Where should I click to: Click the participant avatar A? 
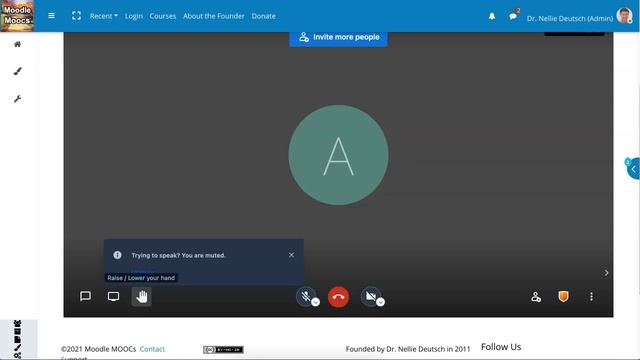click(338, 155)
